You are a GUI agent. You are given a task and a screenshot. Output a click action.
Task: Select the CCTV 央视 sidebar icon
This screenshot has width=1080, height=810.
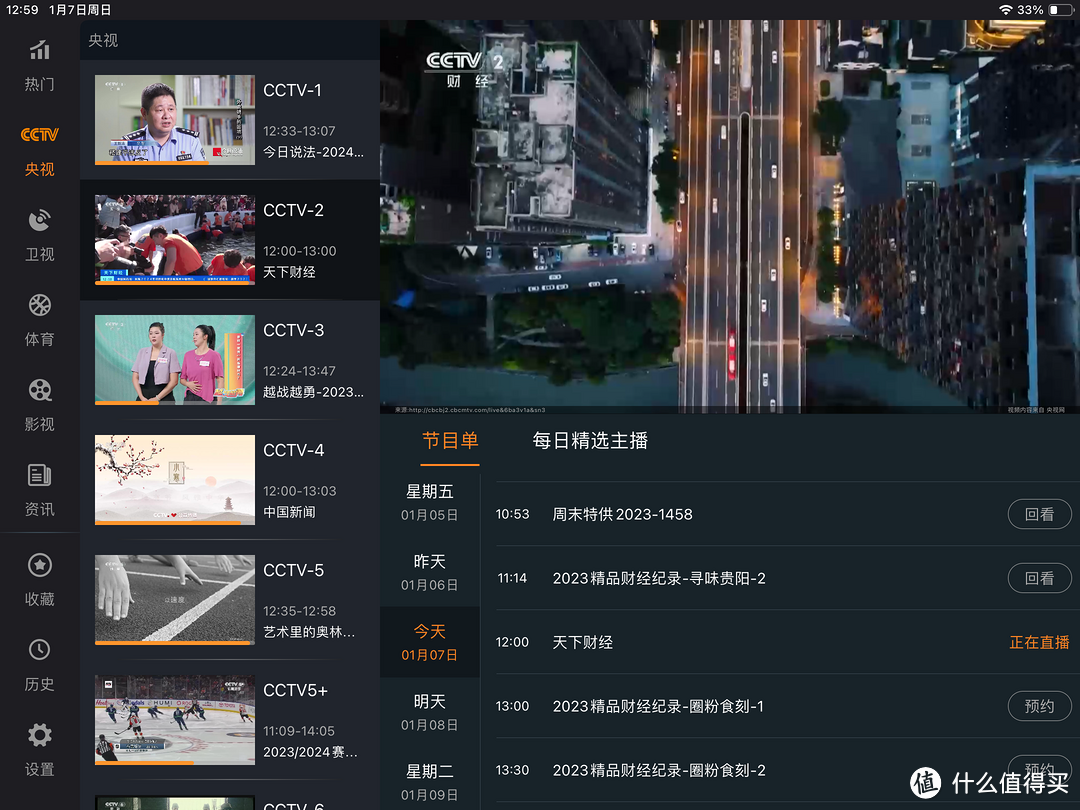pyautogui.click(x=39, y=135)
